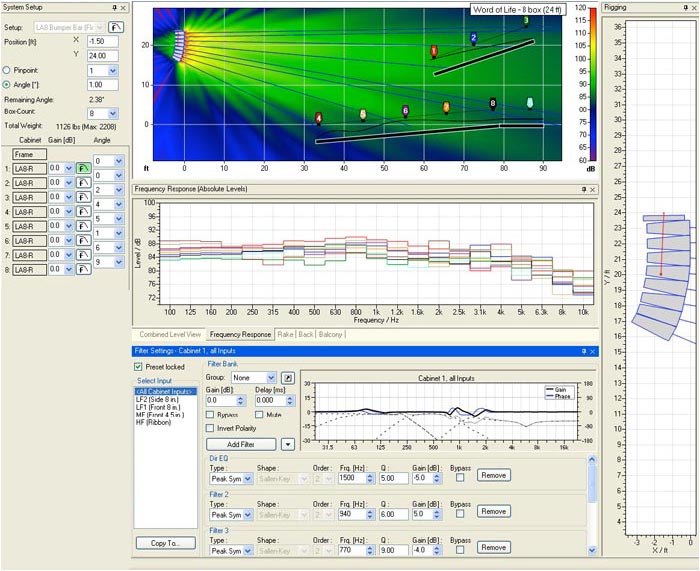Select listener marker 4 on the coverage map
Screen dimensions: 700x571
(x=319, y=119)
